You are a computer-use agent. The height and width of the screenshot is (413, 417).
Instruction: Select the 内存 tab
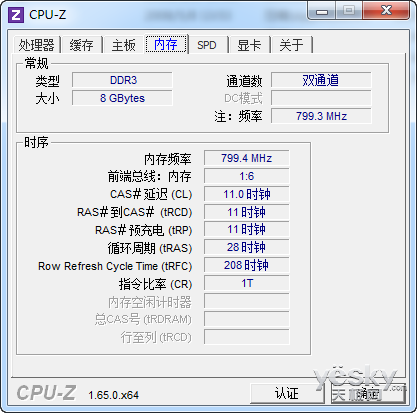[x=166, y=44]
